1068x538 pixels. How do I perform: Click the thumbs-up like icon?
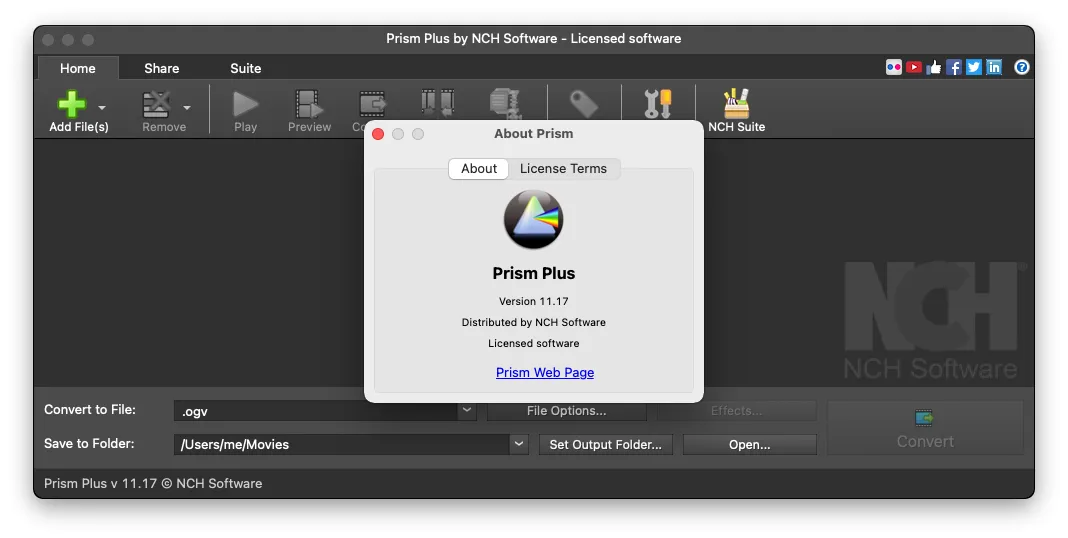tap(934, 67)
